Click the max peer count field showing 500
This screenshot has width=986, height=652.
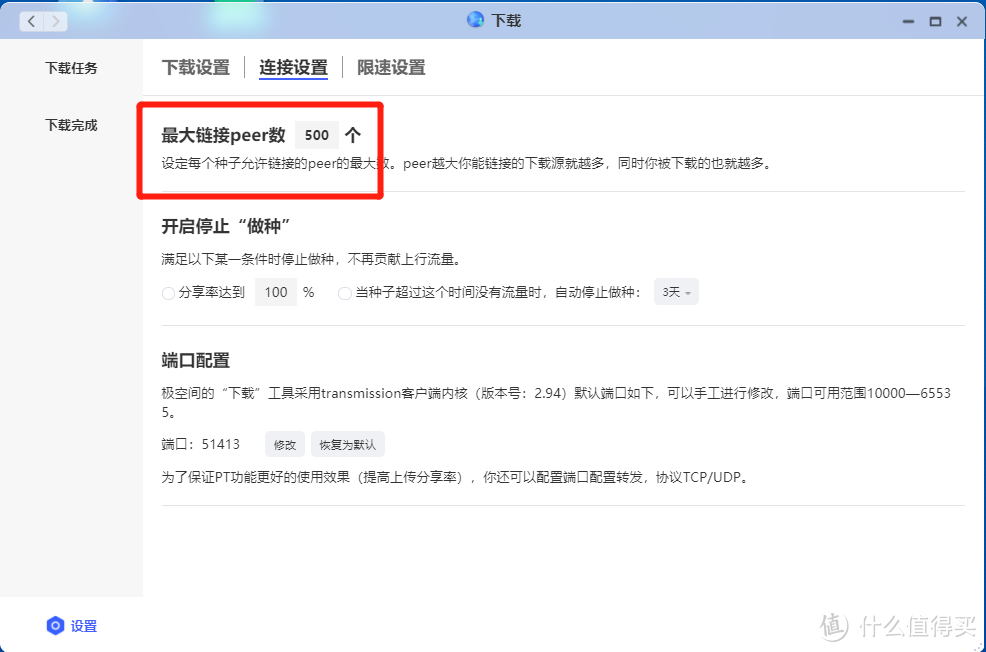tap(317, 135)
